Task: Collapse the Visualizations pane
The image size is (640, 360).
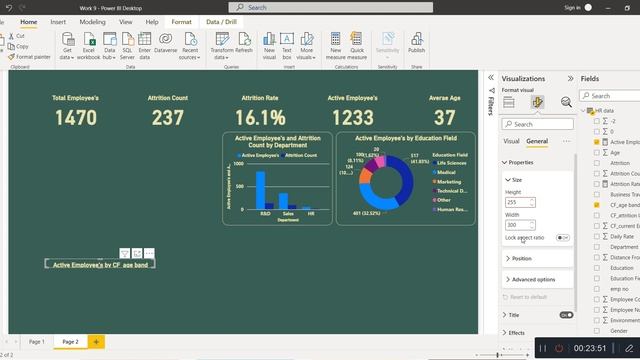Action: coord(570,78)
